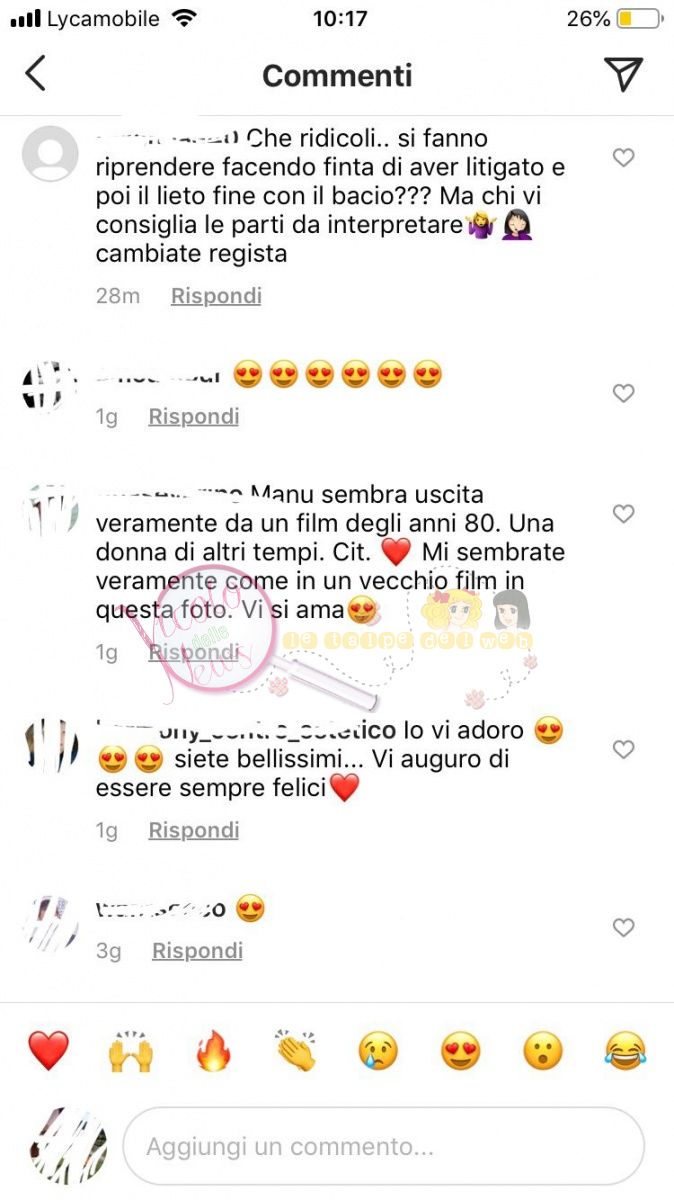Insert crying face quick emoji
The image size is (674, 1200).
point(379,1051)
